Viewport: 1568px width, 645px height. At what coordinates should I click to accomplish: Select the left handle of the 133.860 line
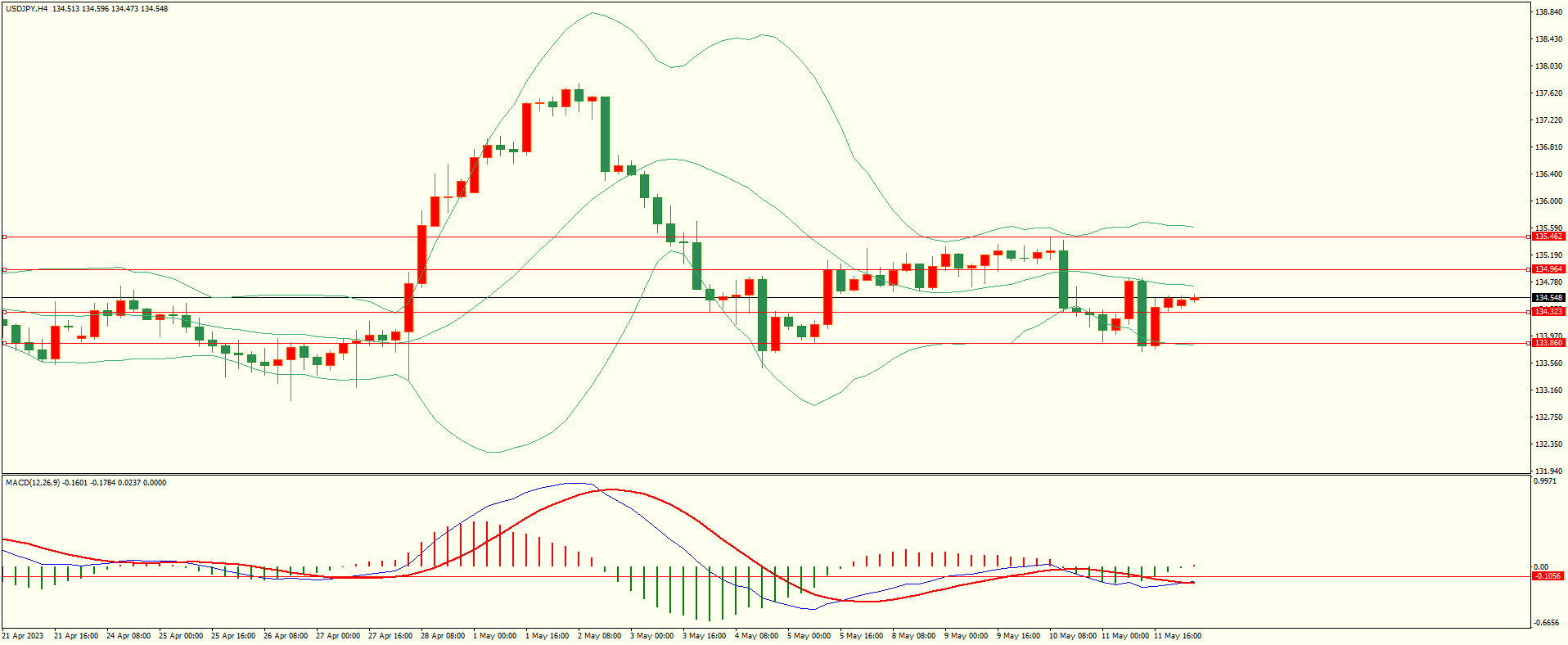[4, 343]
